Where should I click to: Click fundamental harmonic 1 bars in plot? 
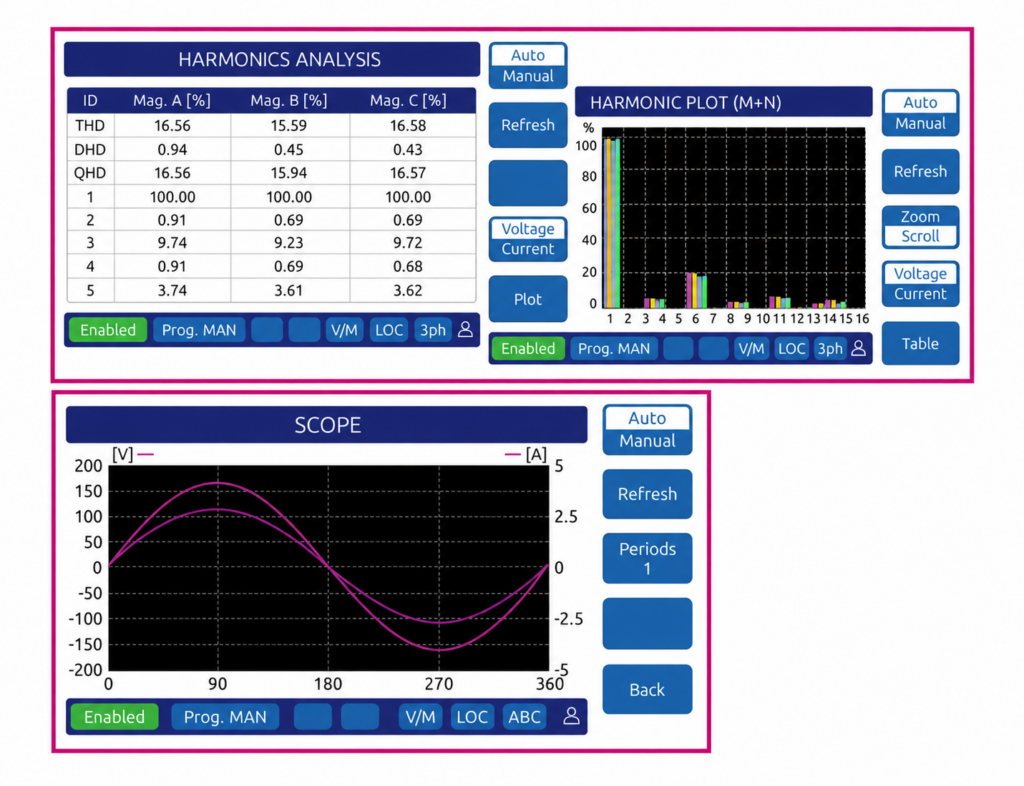click(612, 223)
